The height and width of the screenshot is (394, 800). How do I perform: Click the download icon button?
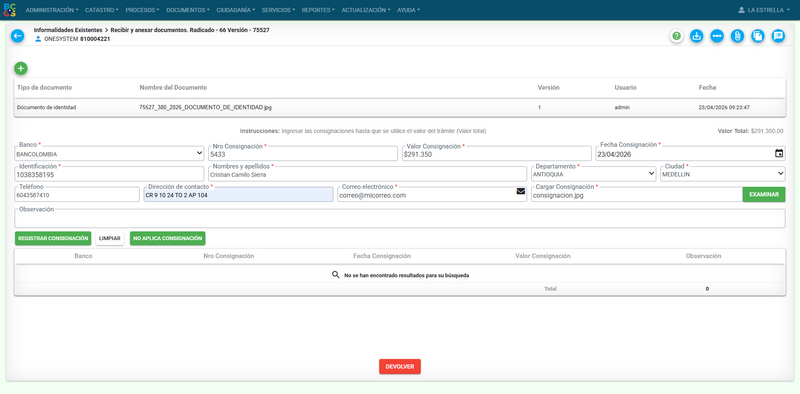pos(696,36)
